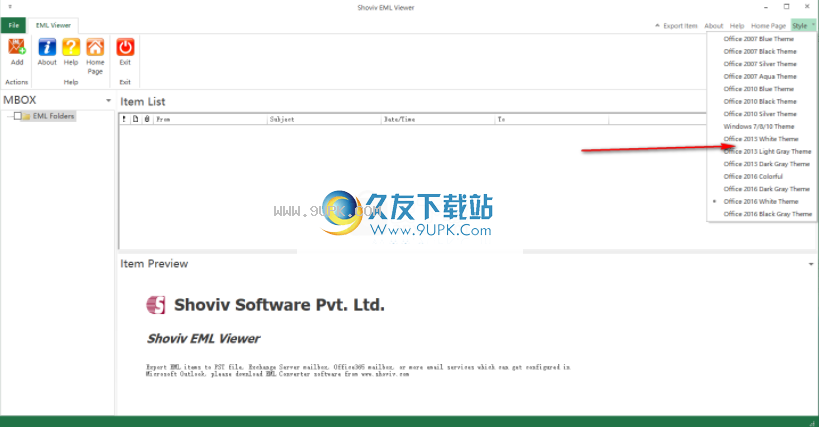Collapse the ribbon with the caret arrow
Image resolution: width=820 pixels, height=427 pixels.
(x=657, y=26)
